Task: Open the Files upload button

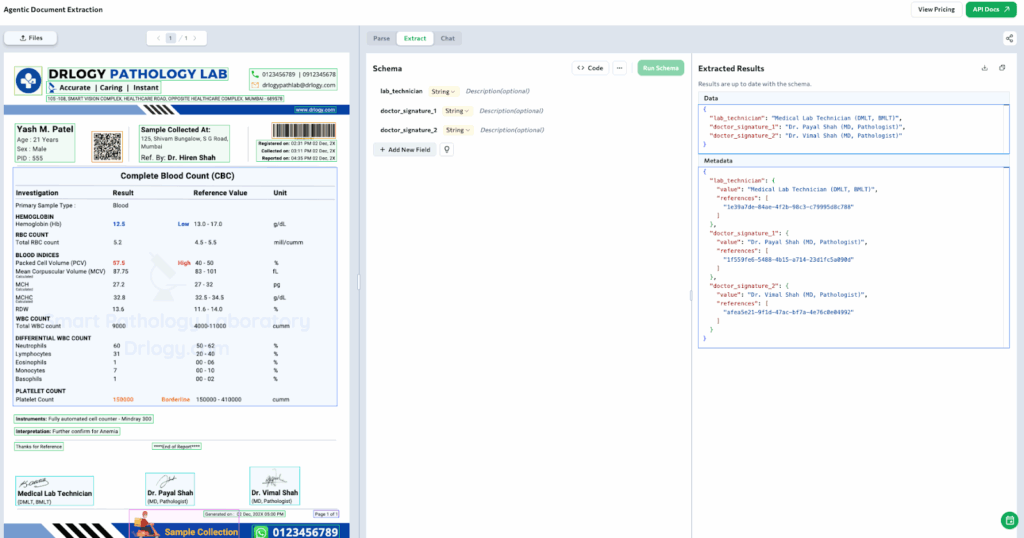Action: coord(31,38)
